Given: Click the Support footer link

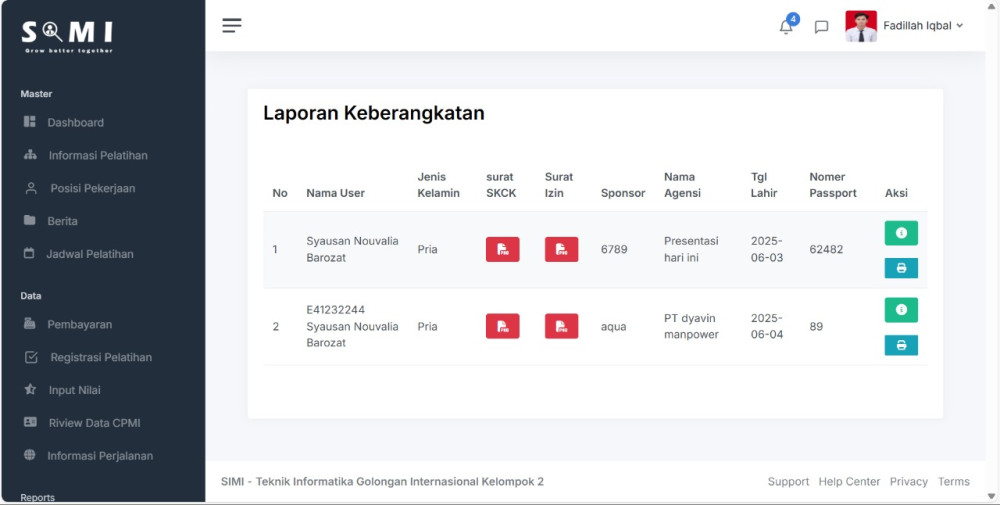Looking at the screenshot, I should pos(788,482).
